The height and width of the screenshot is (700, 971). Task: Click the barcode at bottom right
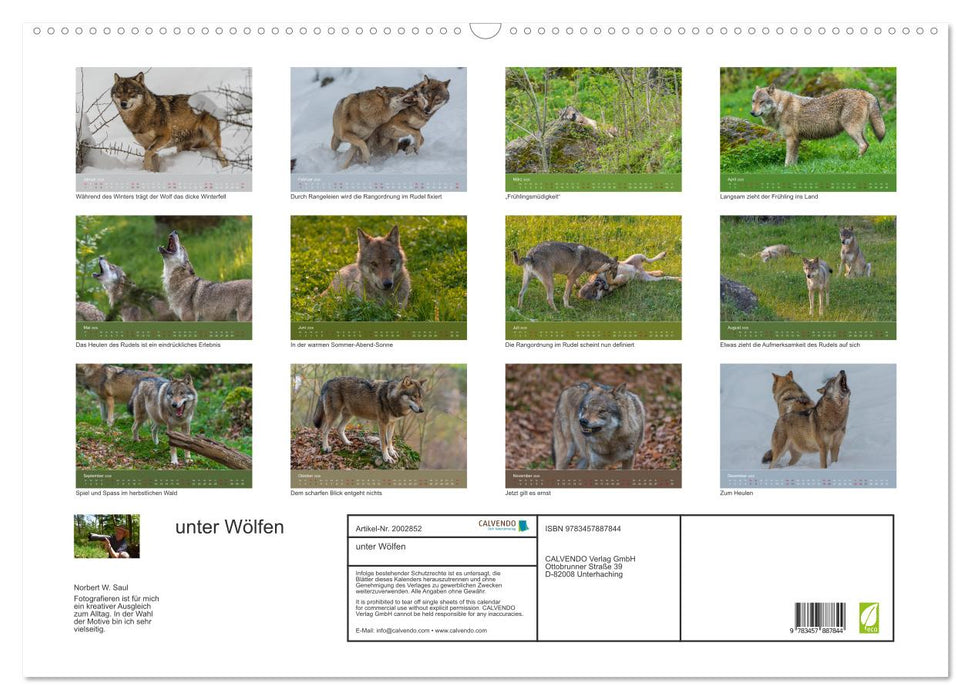point(820,618)
